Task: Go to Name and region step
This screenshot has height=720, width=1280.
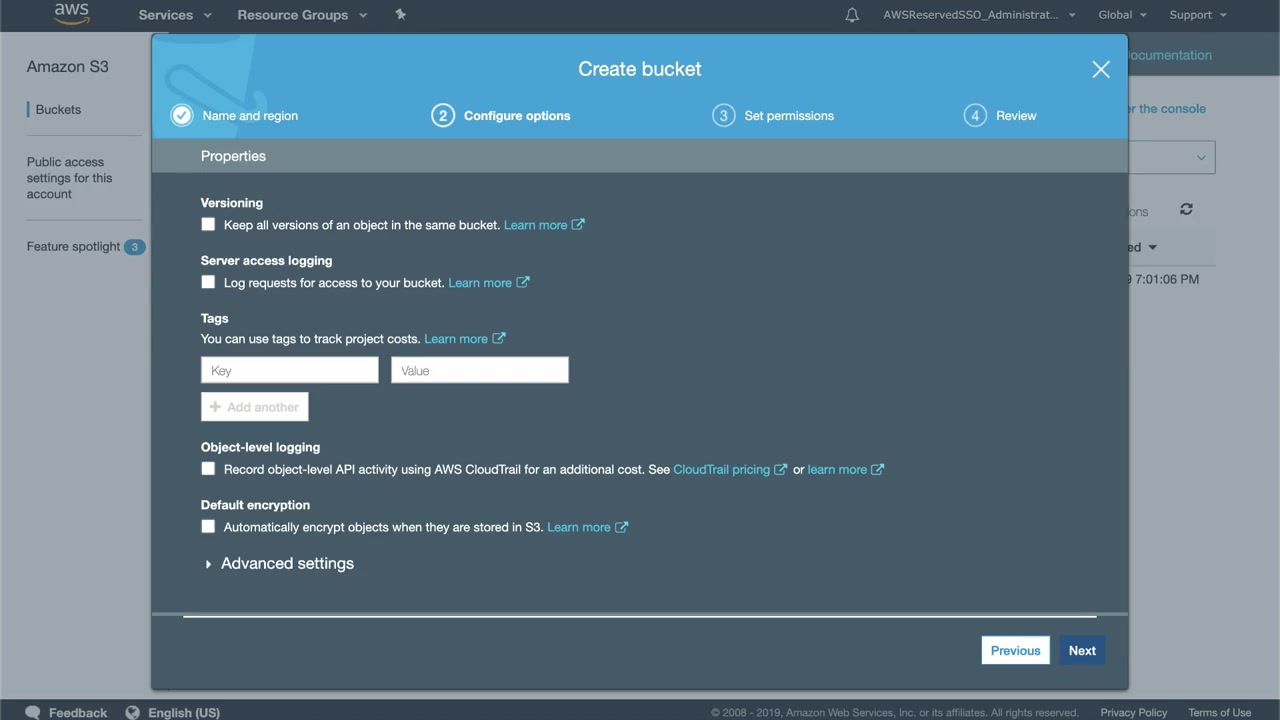Action: tap(250, 116)
